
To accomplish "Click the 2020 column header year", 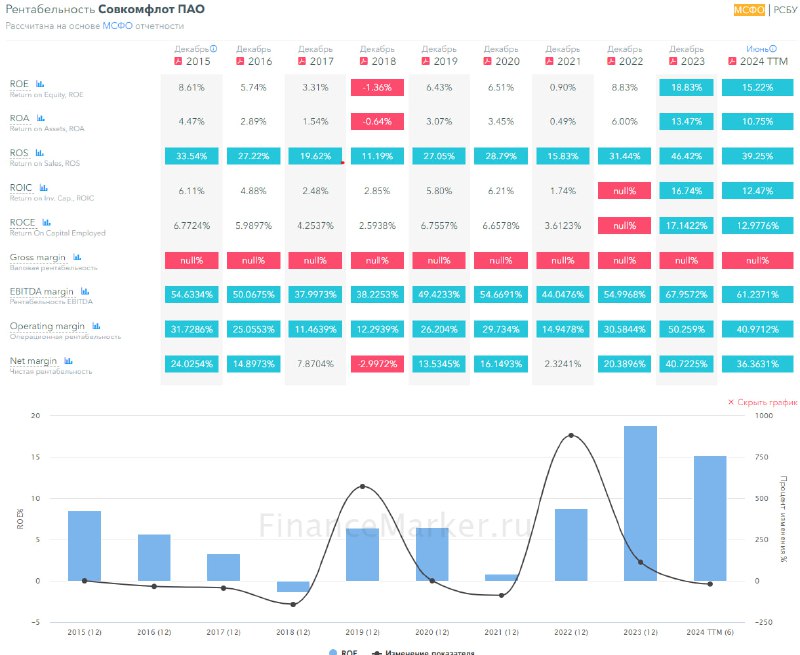I will (507, 61).
